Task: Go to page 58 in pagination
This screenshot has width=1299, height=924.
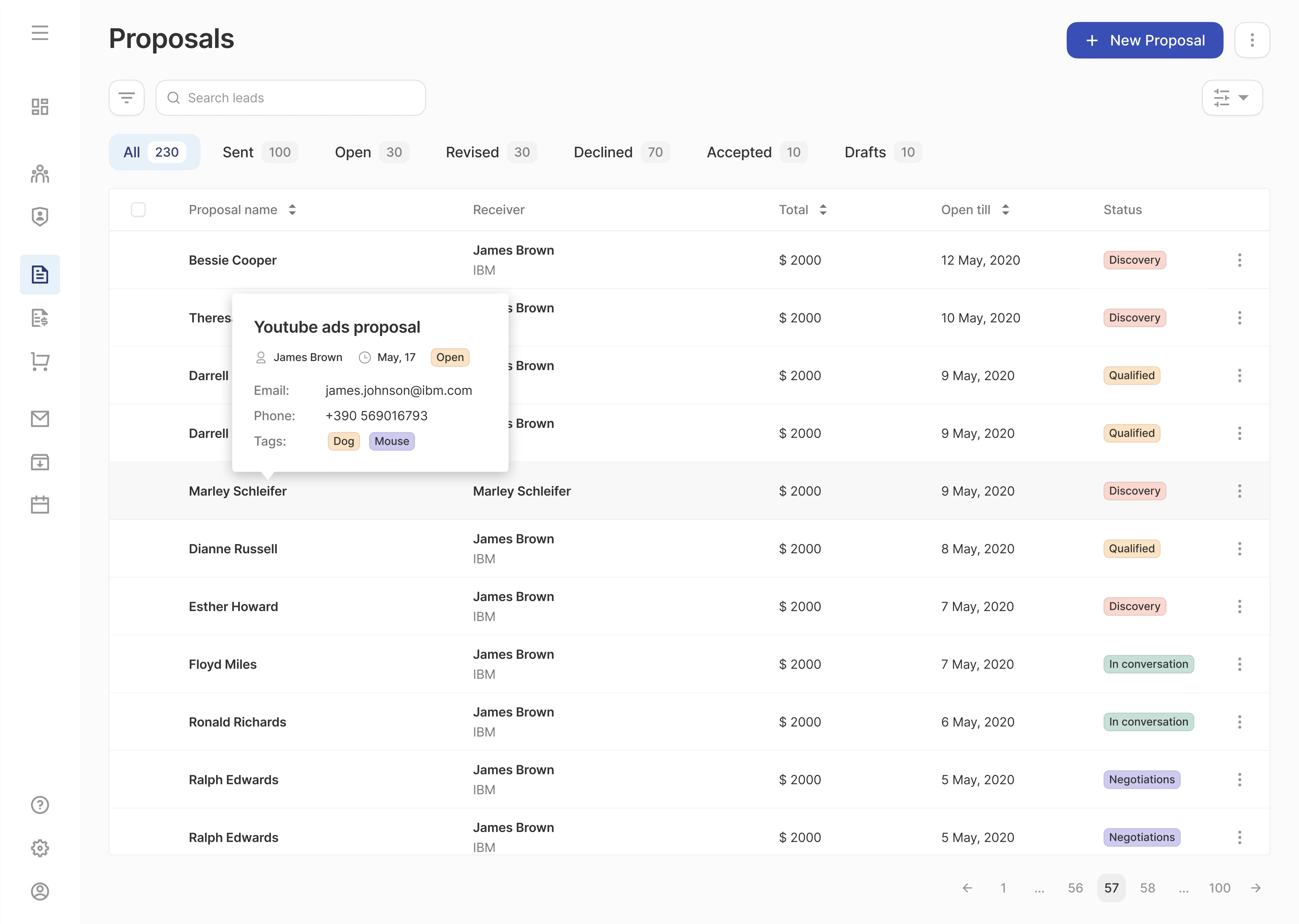Action: tap(1148, 888)
